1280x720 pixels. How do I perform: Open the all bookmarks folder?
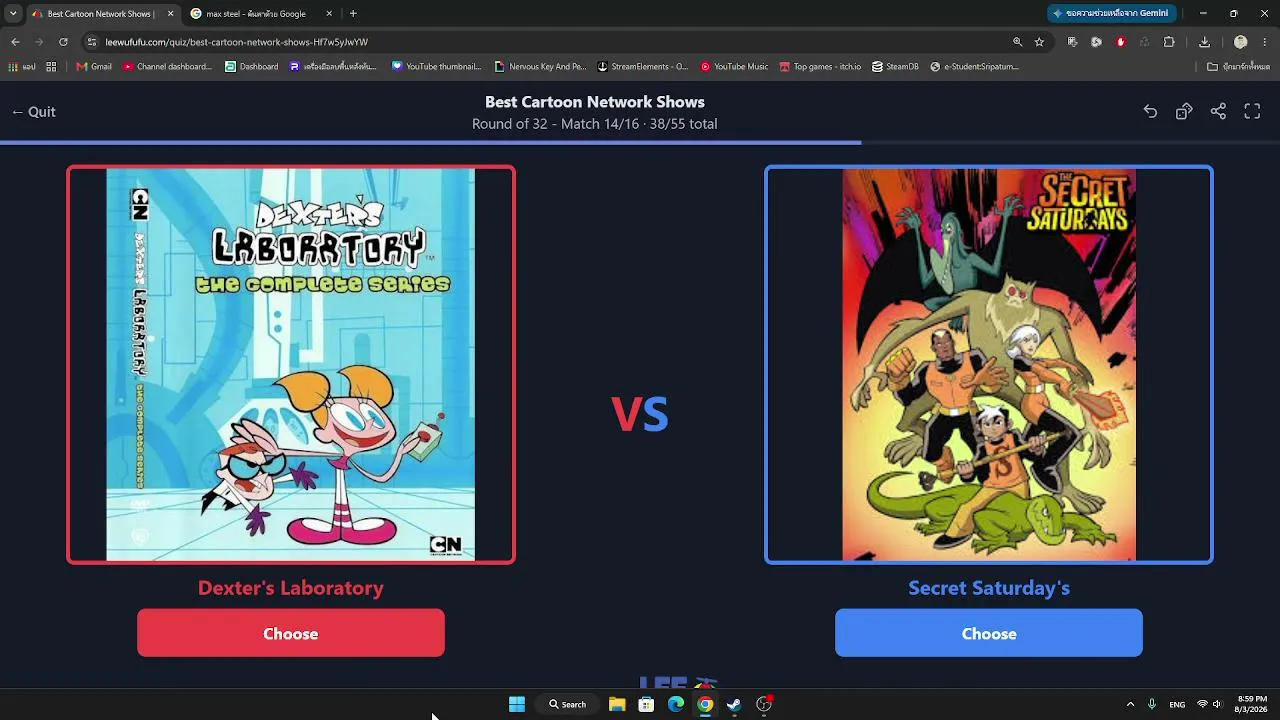pyautogui.click(x=1238, y=67)
